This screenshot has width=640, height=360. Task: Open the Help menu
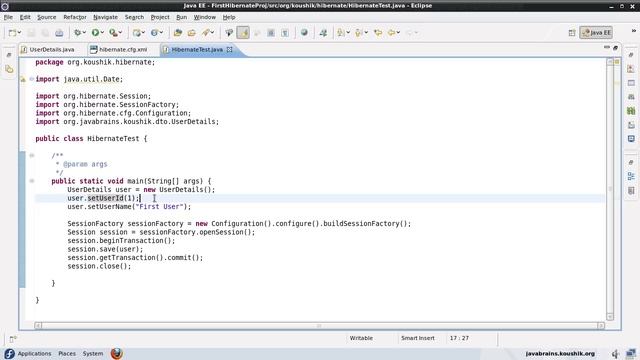(229, 17)
